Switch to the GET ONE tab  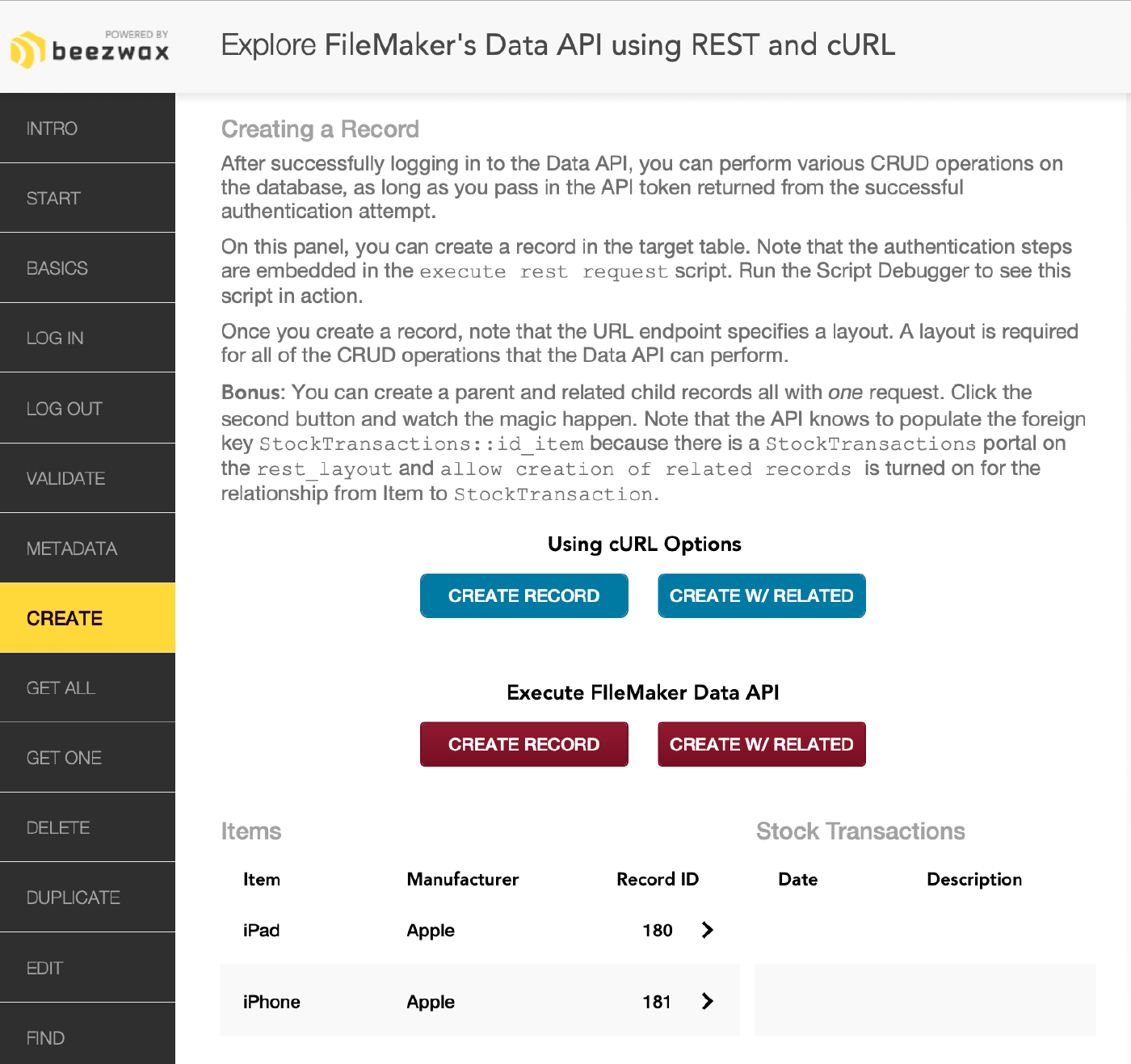[x=87, y=758]
